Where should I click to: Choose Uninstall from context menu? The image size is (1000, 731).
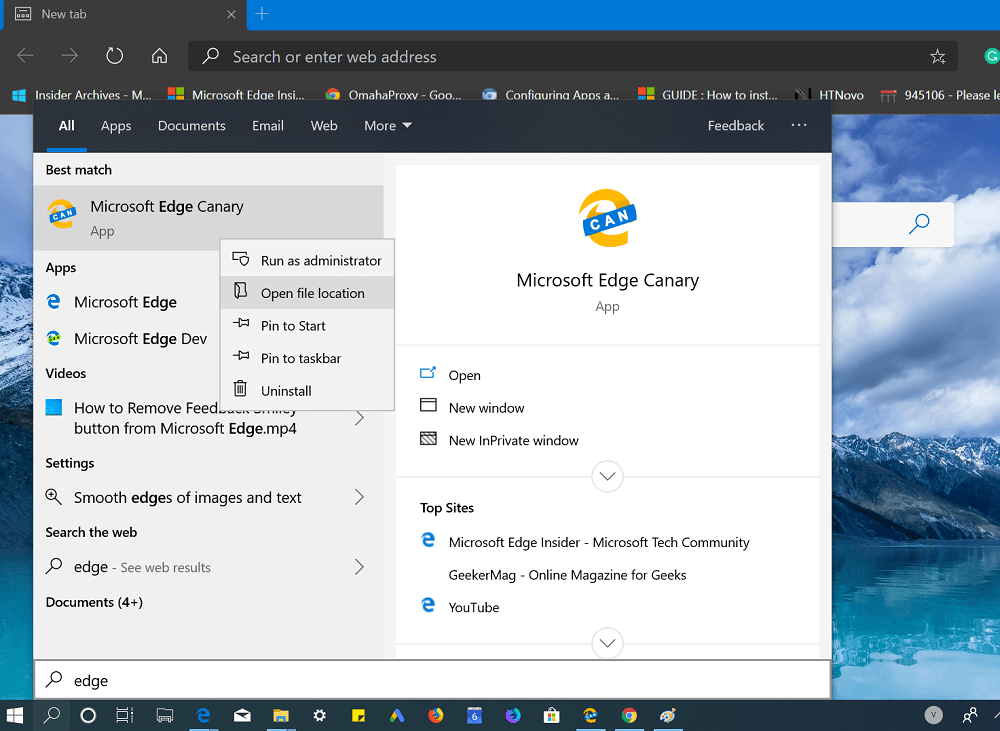307,390
